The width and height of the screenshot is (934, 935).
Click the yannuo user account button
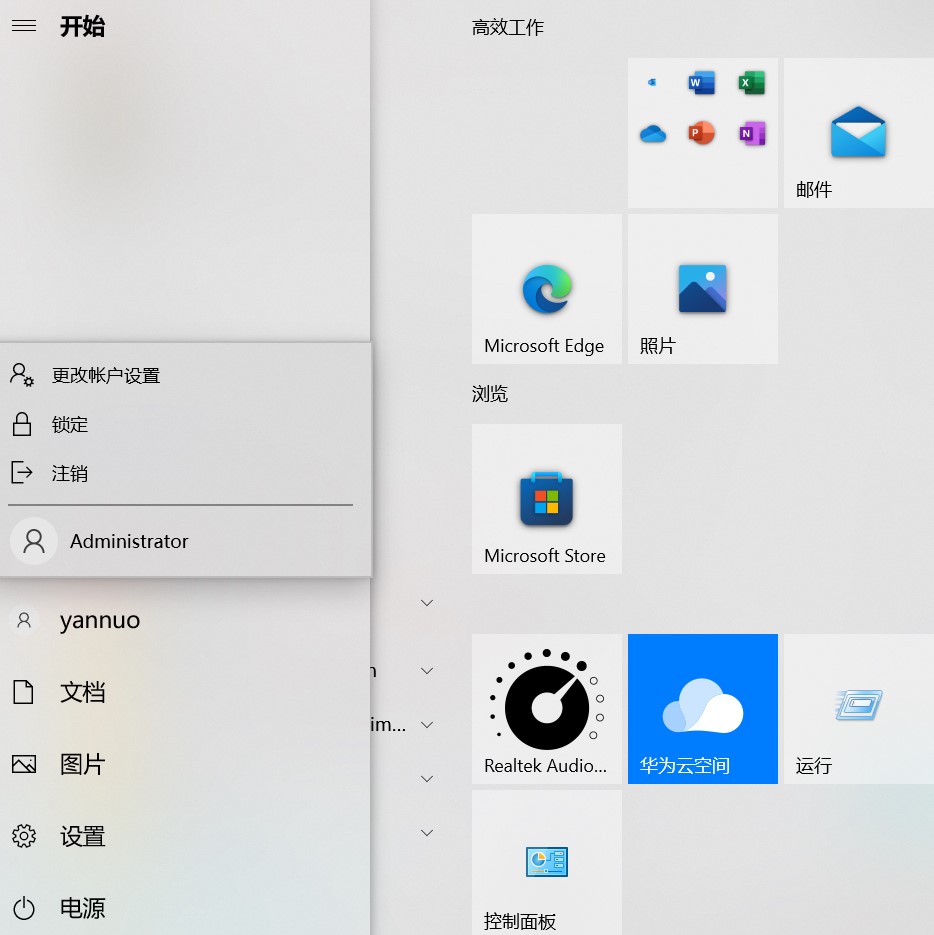click(185, 620)
